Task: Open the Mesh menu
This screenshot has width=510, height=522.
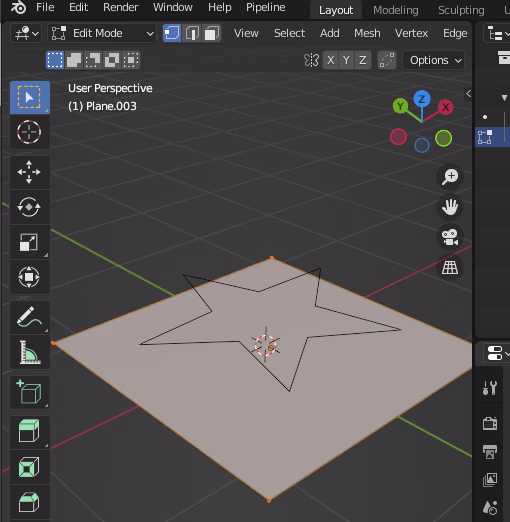Action: pyautogui.click(x=367, y=33)
